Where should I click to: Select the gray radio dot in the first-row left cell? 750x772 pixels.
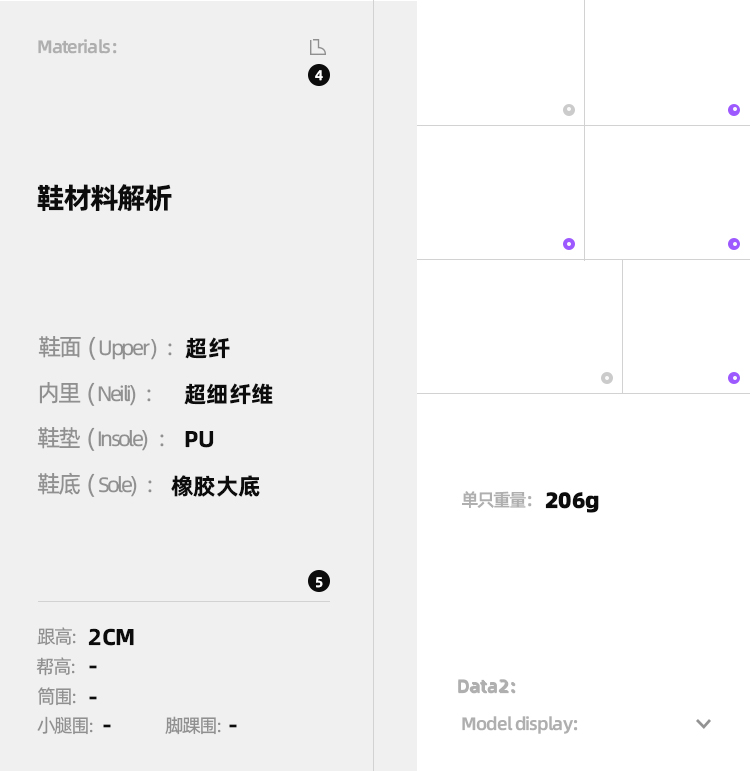[x=569, y=110]
